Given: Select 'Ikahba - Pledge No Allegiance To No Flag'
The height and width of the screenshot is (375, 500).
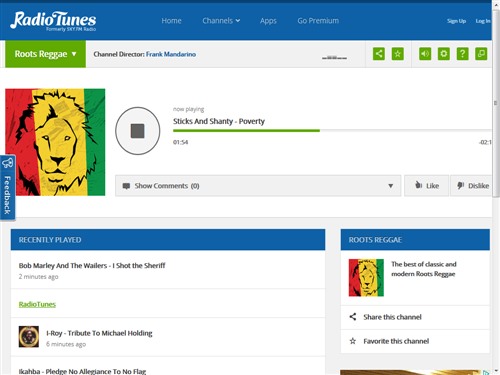Looking at the screenshot, I should (82, 371).
